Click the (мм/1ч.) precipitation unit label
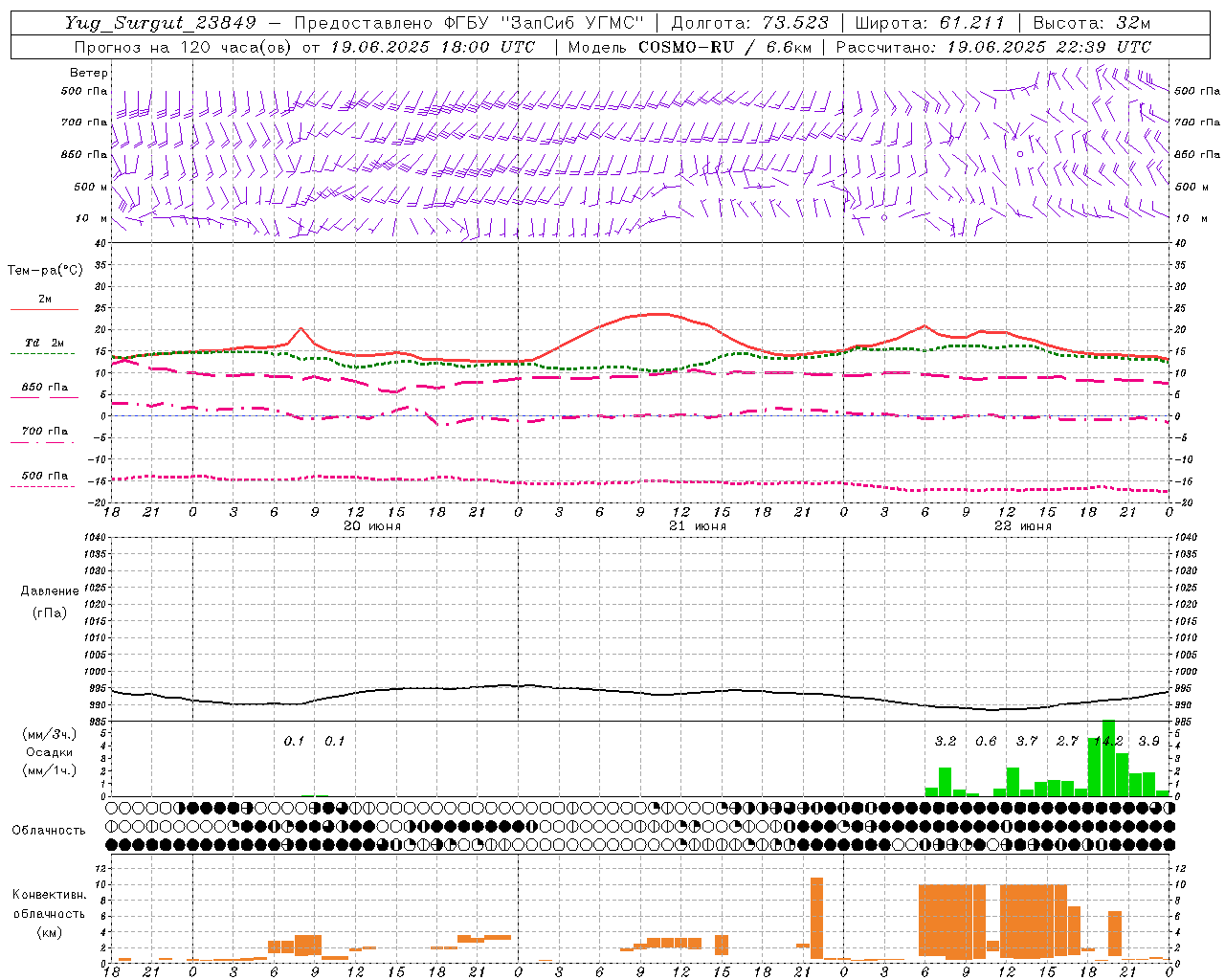Screen dimensions: 1225x980 (x=50, y=770)
